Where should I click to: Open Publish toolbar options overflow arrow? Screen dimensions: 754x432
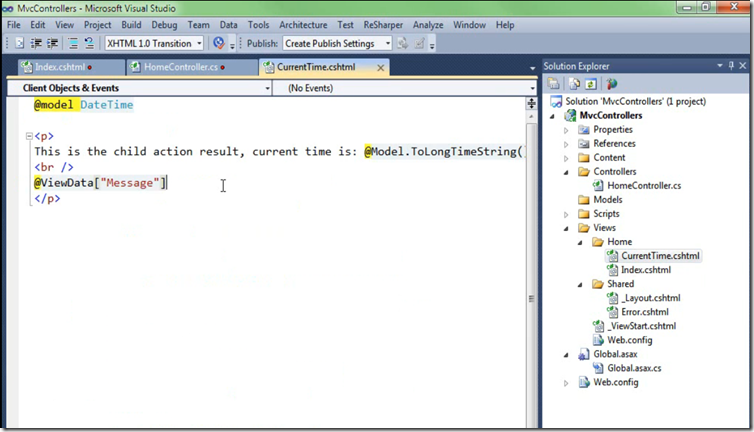coord(432,46)
